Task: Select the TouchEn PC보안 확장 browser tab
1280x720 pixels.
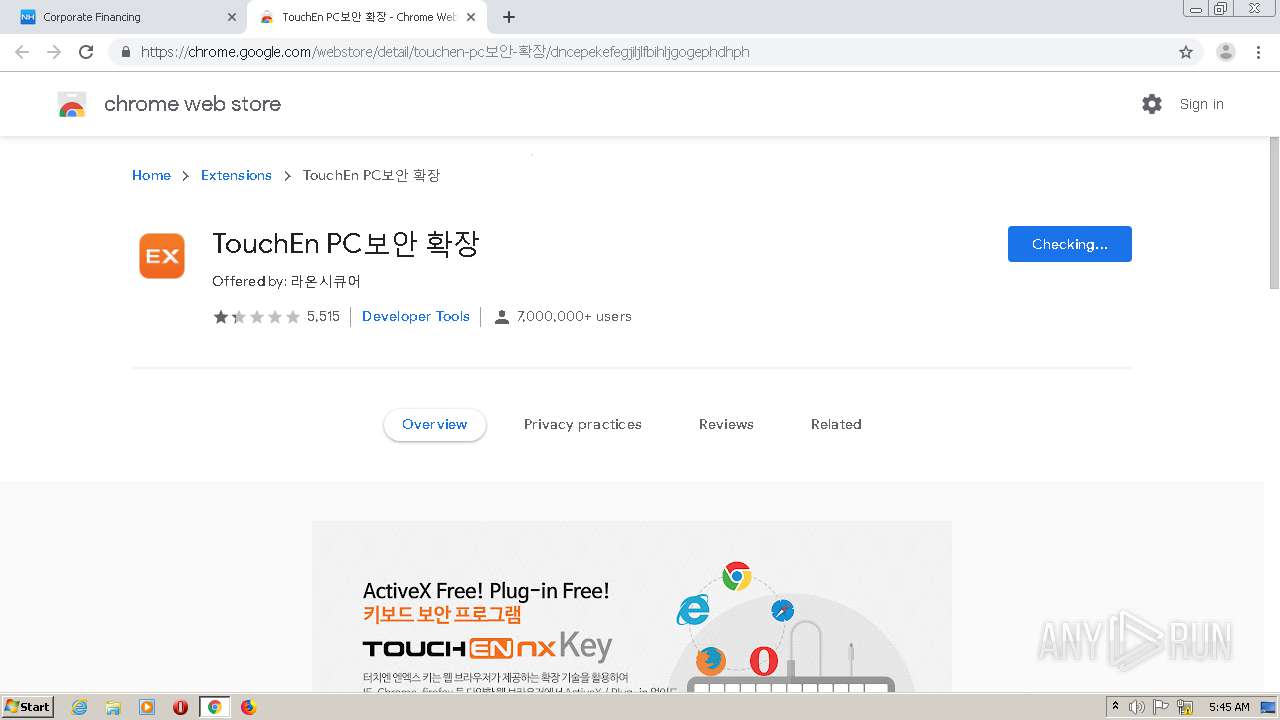Action: click(x=367, y=17)
